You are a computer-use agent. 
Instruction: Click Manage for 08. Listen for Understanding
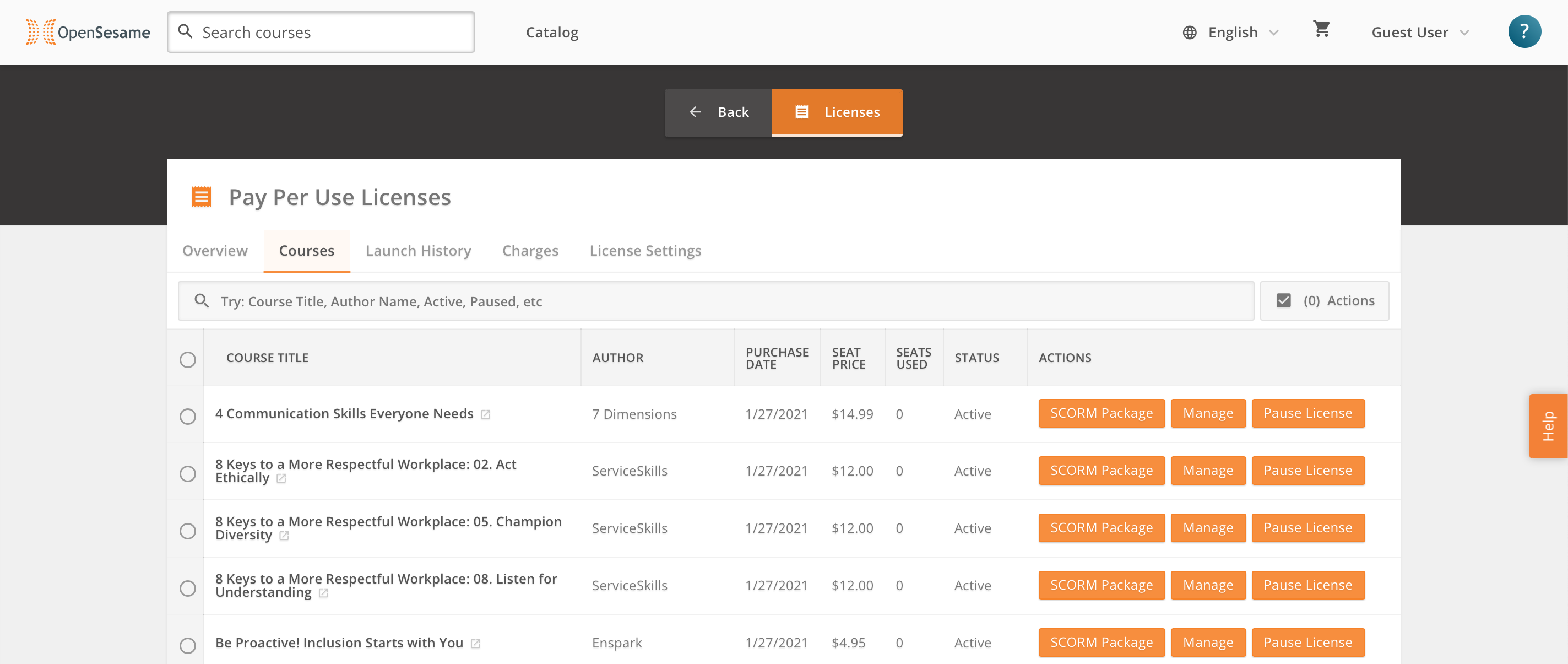pos(1208,585)
